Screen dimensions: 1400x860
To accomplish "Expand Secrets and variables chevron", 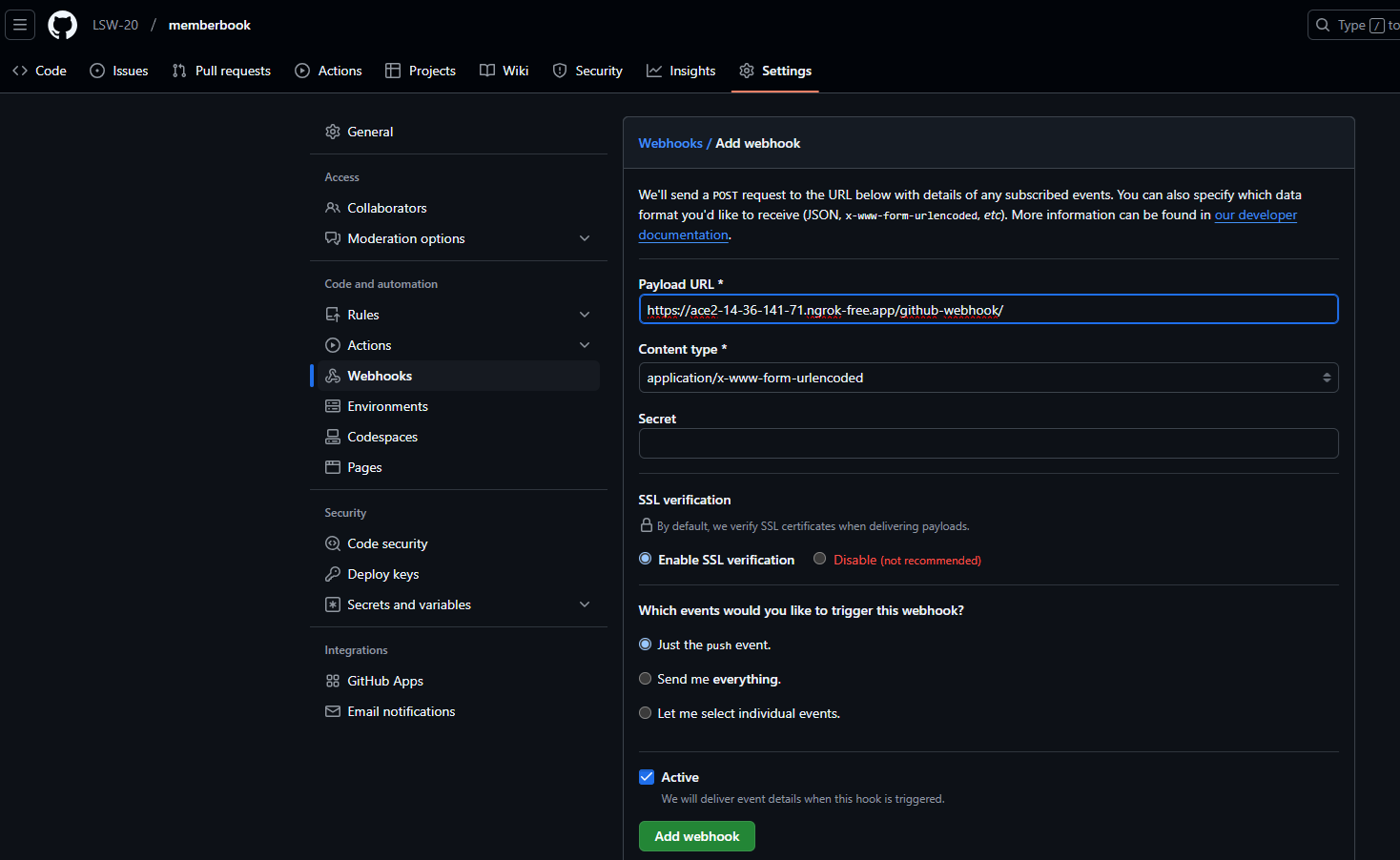I will coord(585,604).
